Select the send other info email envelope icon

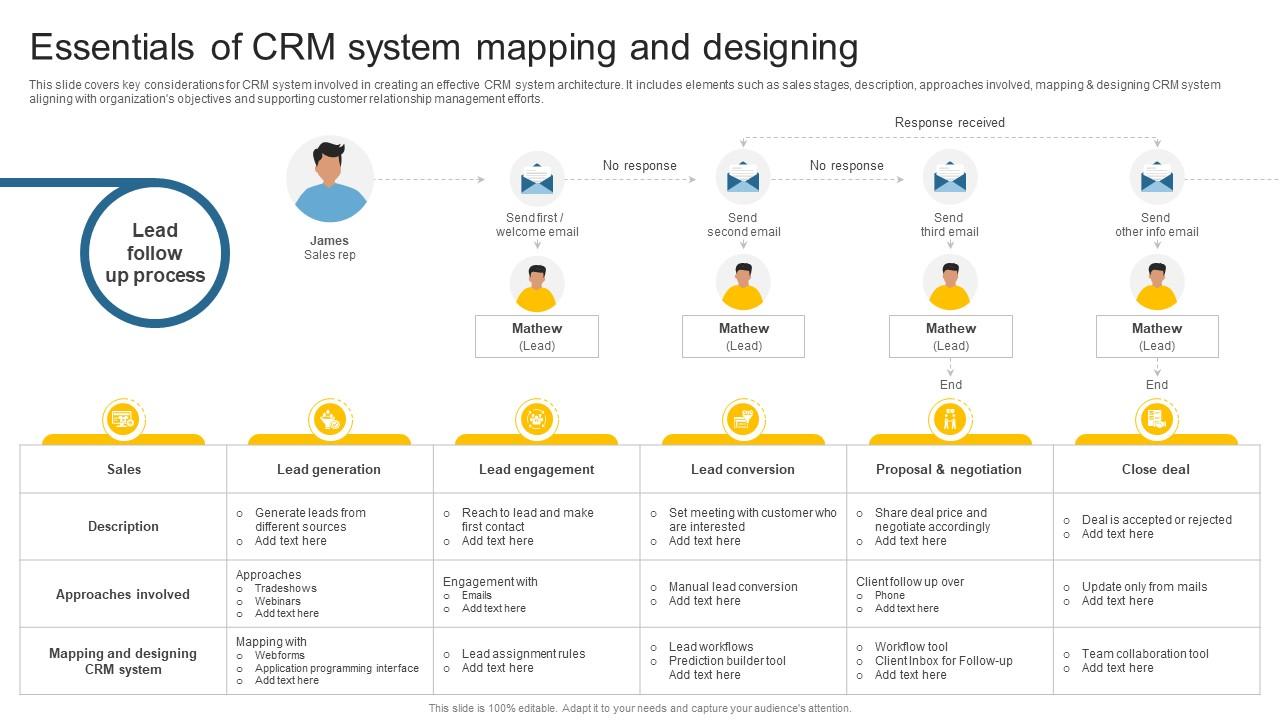[x=1156, y=178]
